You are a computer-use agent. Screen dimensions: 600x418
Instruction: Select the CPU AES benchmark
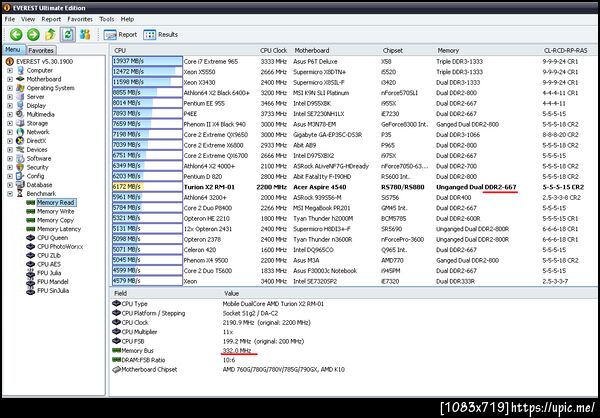49,264
